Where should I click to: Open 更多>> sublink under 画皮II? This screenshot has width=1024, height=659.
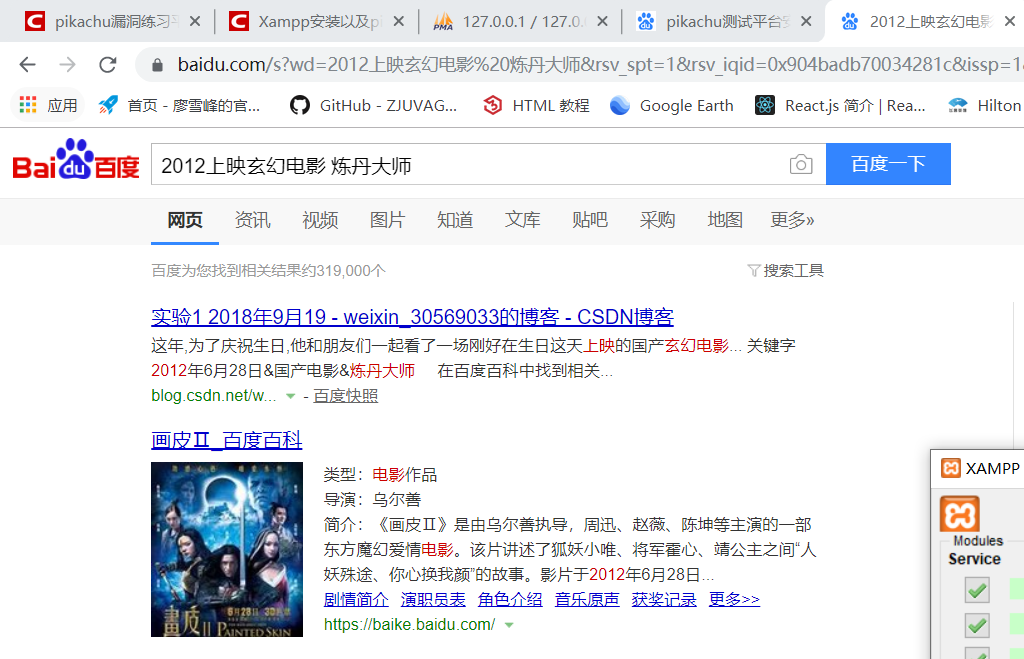[x=735, y=599]
